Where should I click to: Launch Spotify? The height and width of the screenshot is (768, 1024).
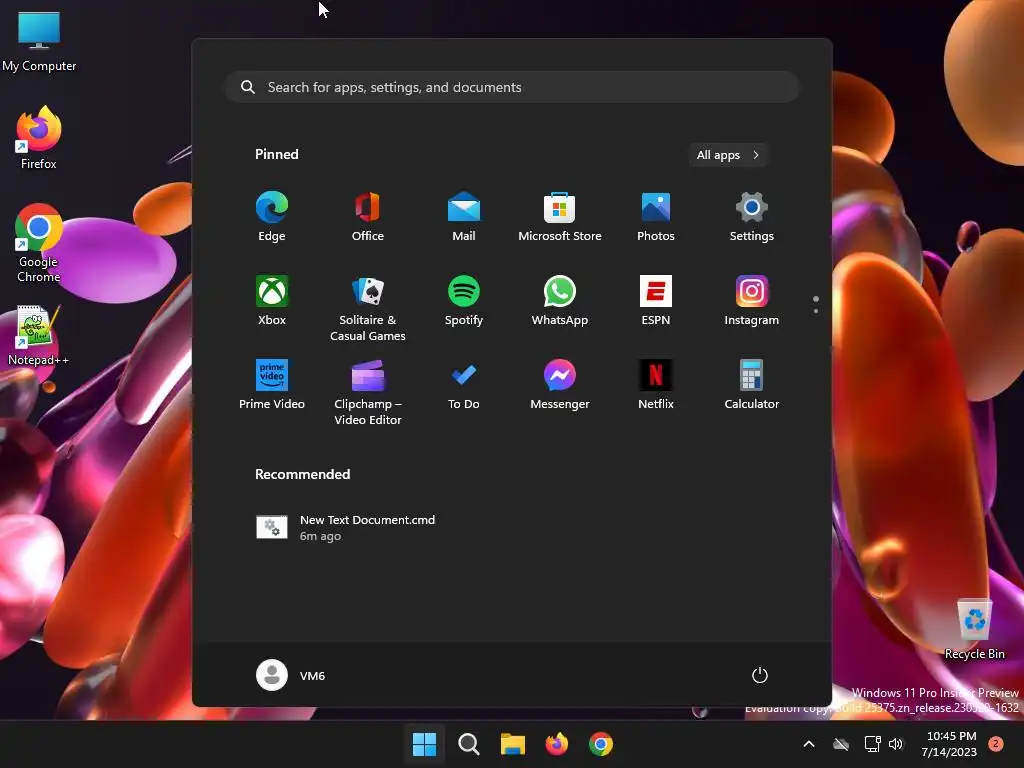click(464, 300)
